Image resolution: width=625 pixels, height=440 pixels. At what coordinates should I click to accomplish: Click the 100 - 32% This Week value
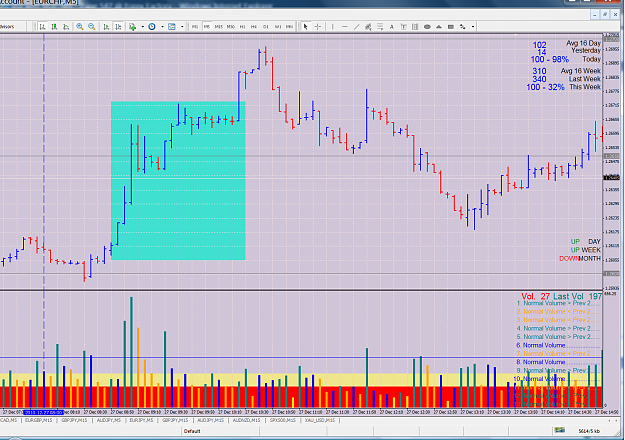click(x=545, y=87)
